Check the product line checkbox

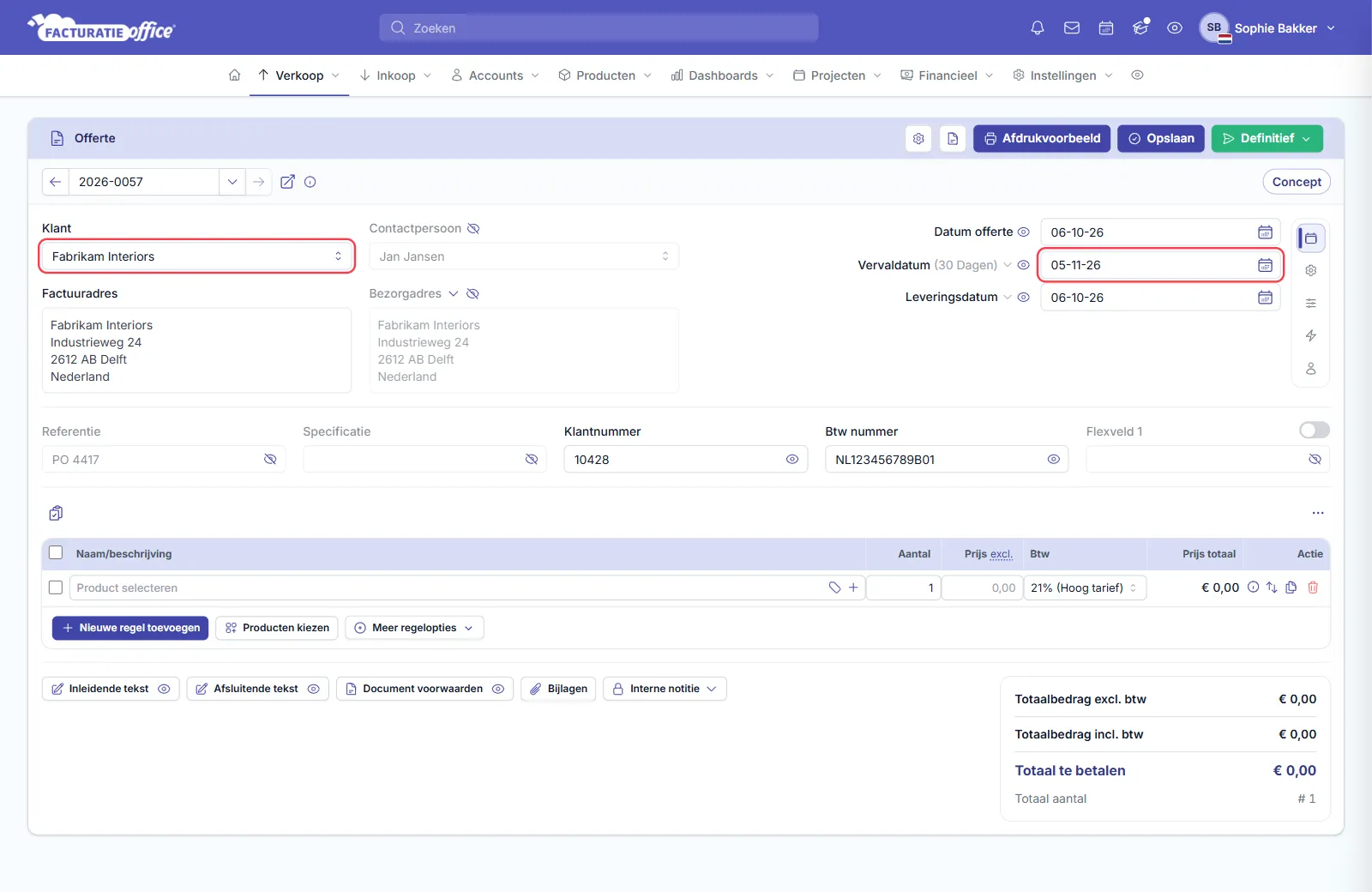point(56,588)
